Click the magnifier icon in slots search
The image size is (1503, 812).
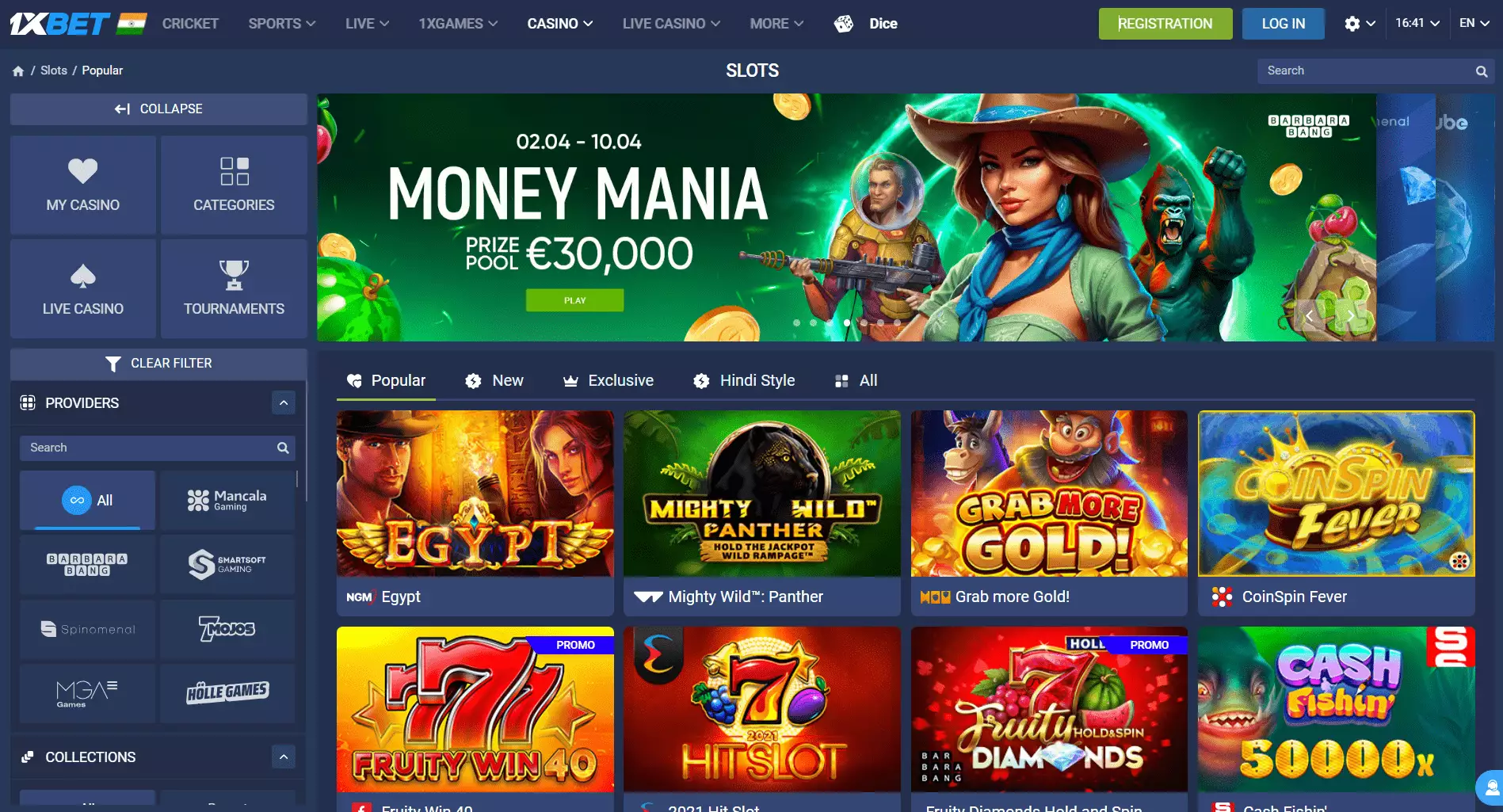click(1481, 71)
